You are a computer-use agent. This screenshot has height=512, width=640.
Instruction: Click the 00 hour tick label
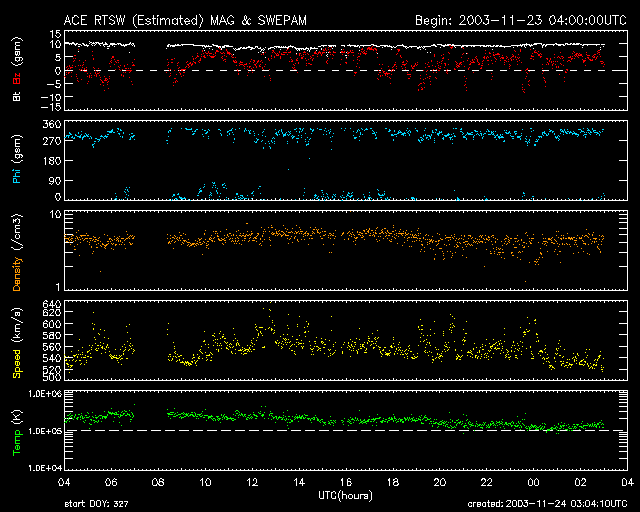(x=533, y=483)
